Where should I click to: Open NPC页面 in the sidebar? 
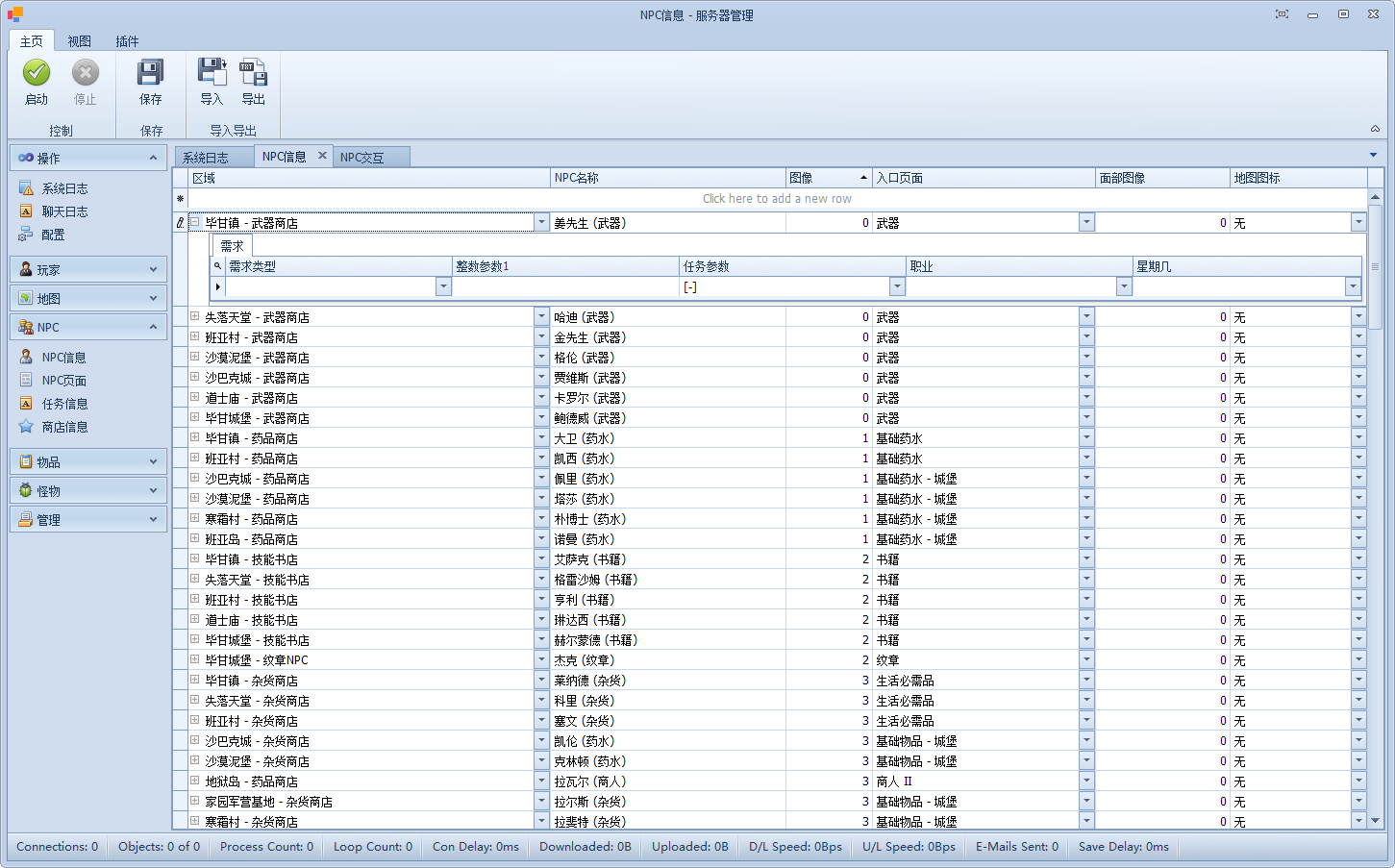click(63, 381)
